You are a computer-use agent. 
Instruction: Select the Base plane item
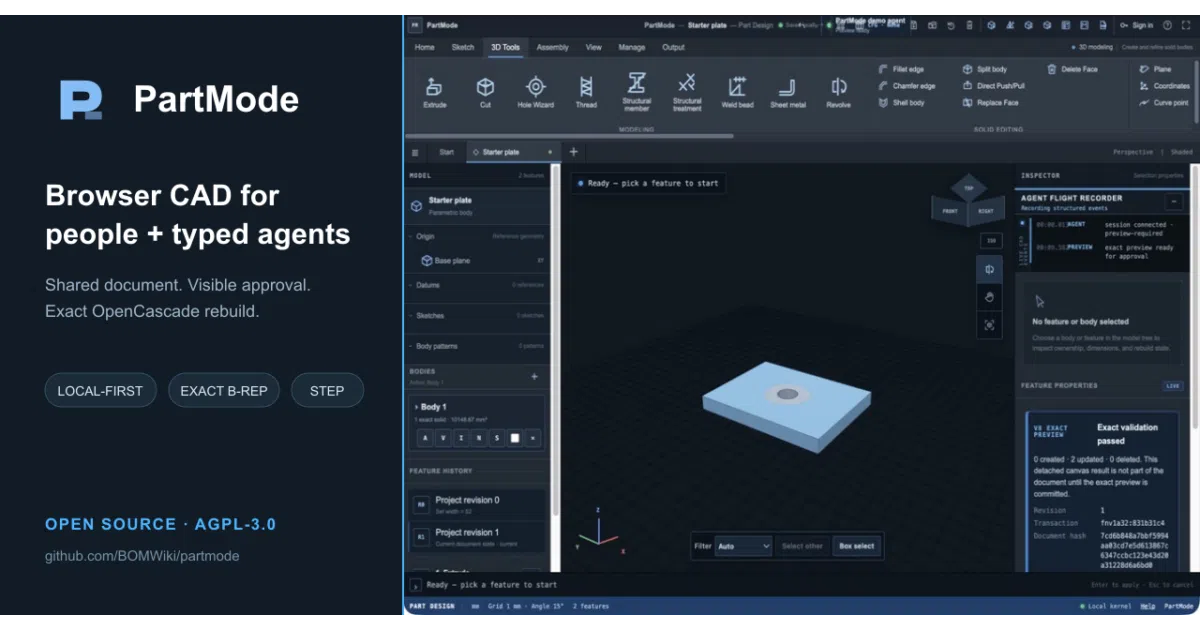pyautogui.click(x=479, y=260)
